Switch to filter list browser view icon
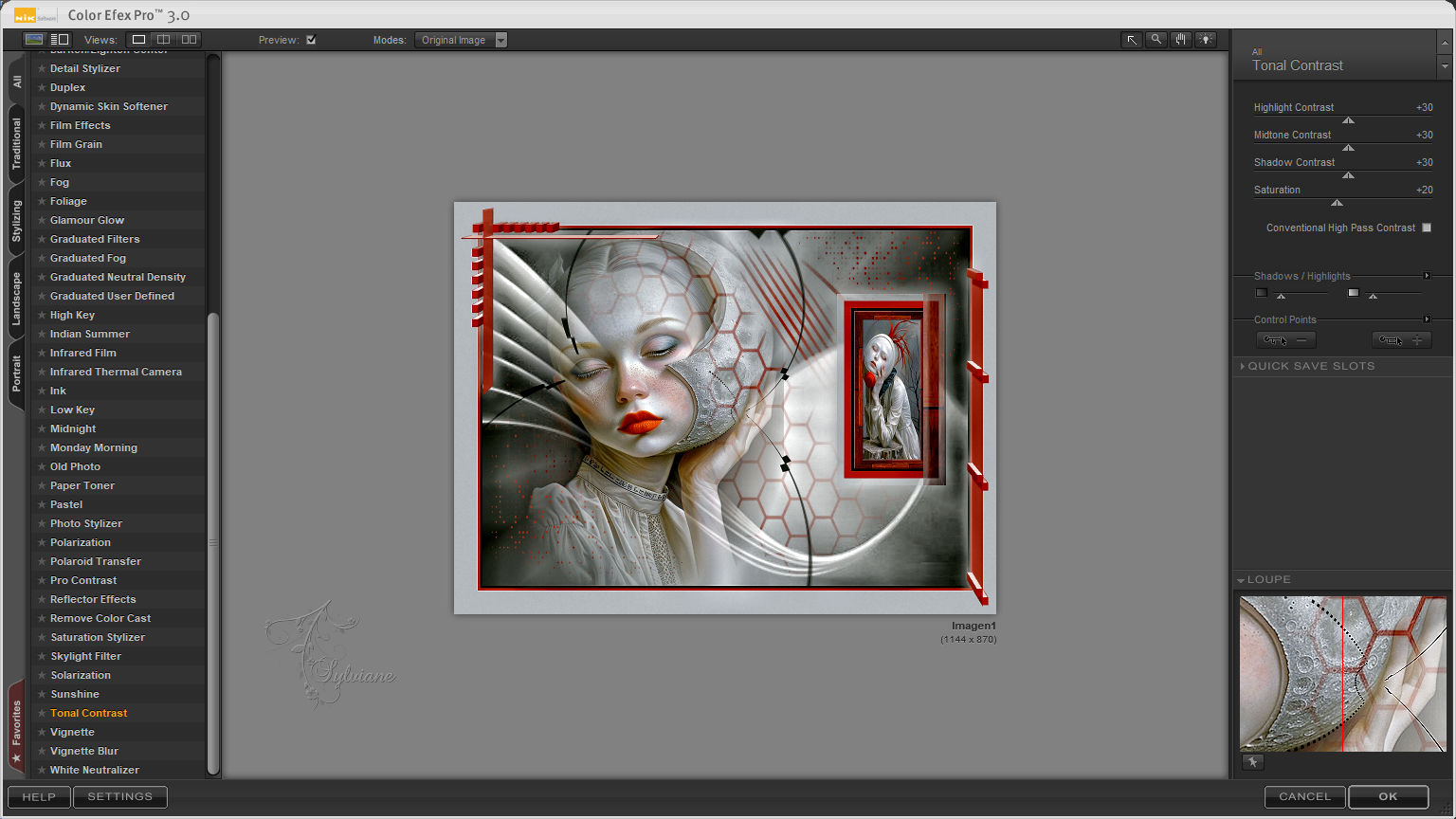 pyautogui.click(x=60, y=40)
